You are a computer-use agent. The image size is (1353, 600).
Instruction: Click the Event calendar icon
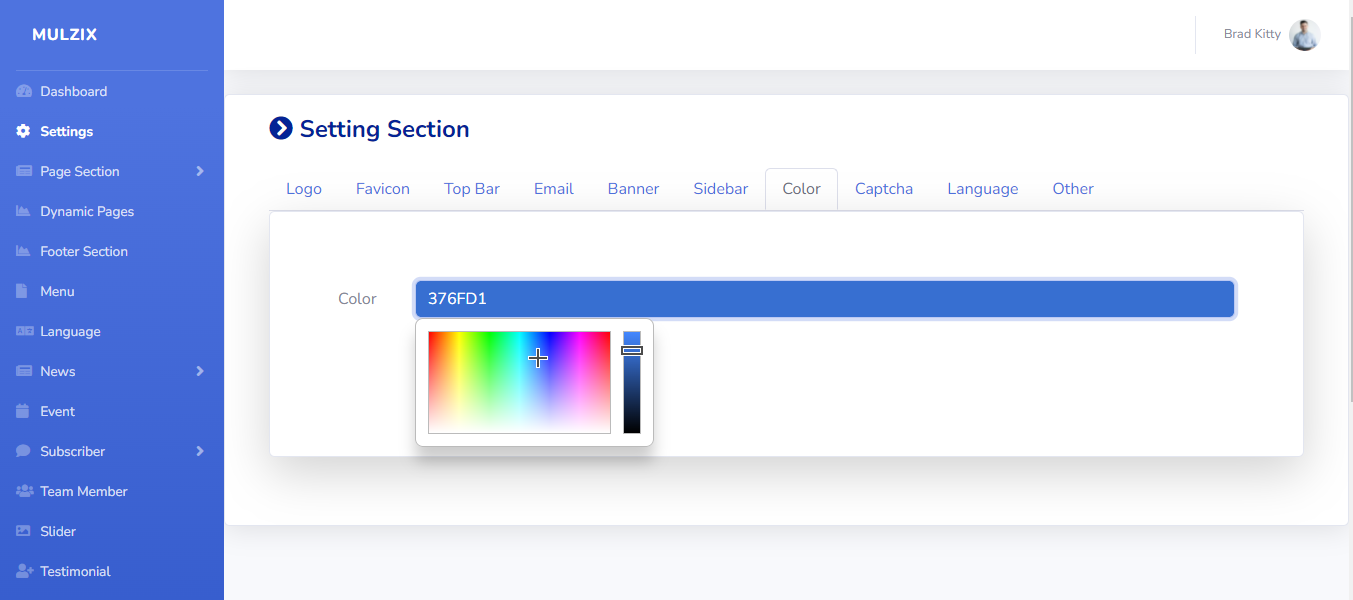click(x=23, y=412)
